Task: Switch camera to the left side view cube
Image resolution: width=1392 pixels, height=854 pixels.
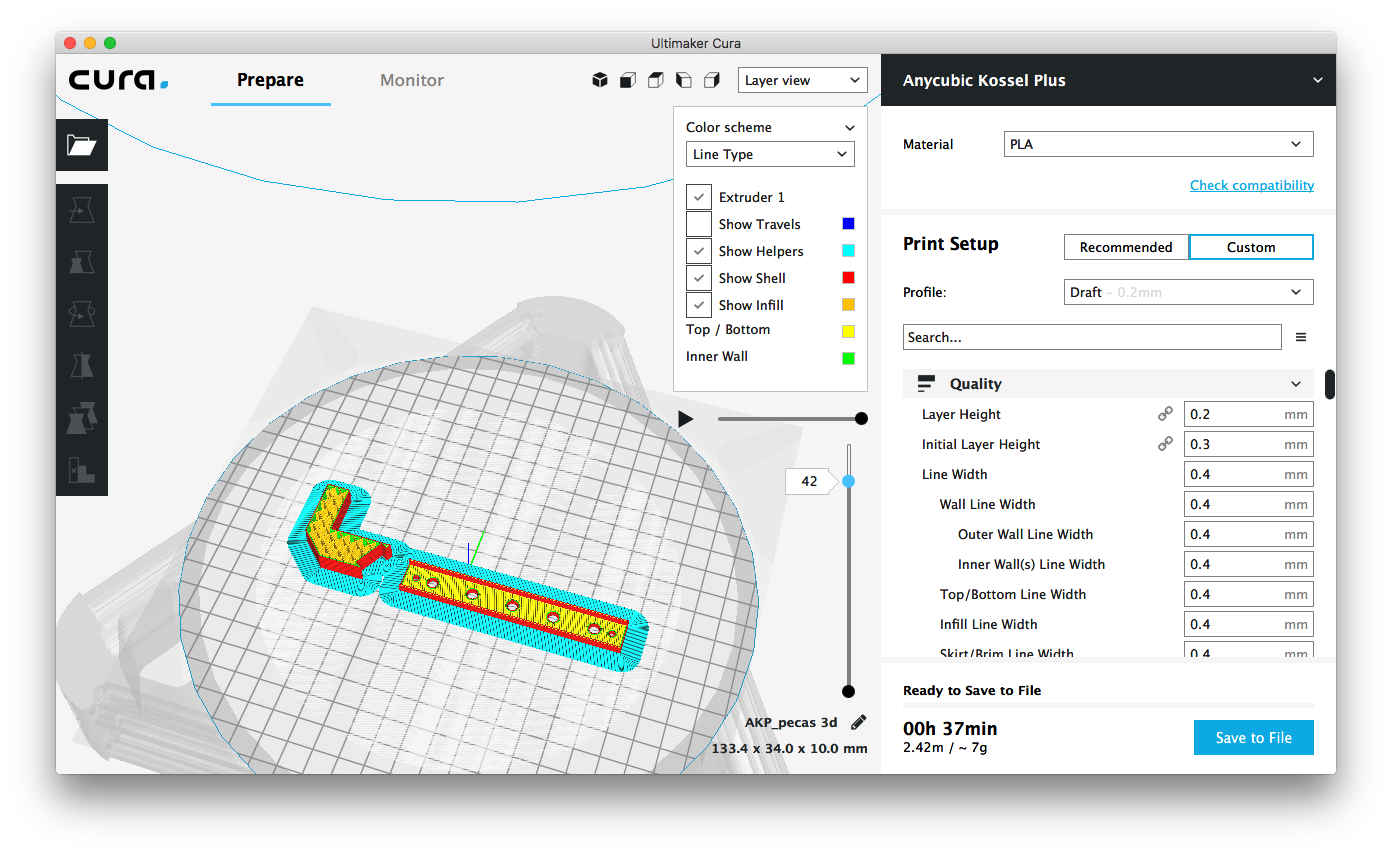Action: [684, 80]
